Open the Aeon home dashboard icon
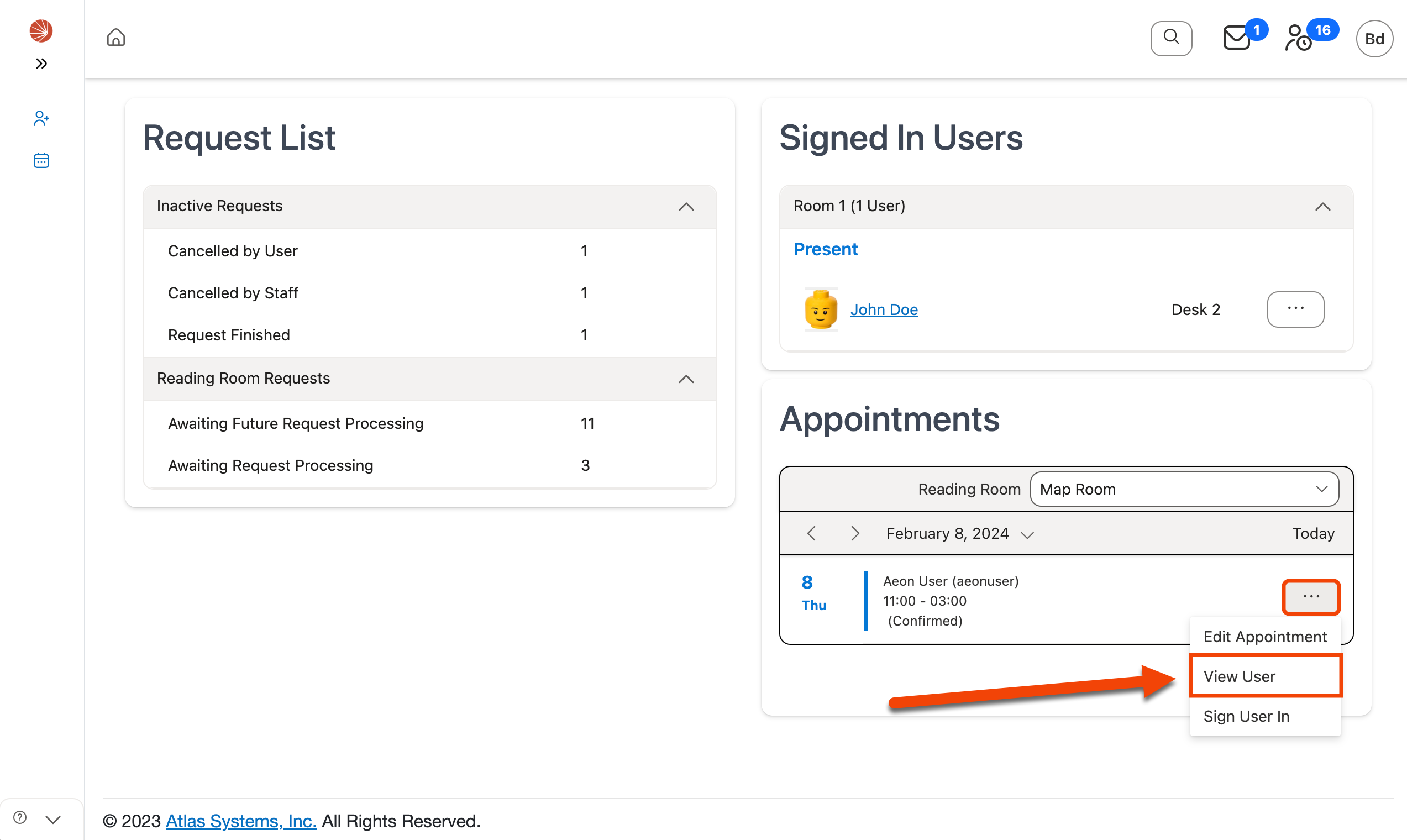1407x840 pixels. click(x=116, y=37)
